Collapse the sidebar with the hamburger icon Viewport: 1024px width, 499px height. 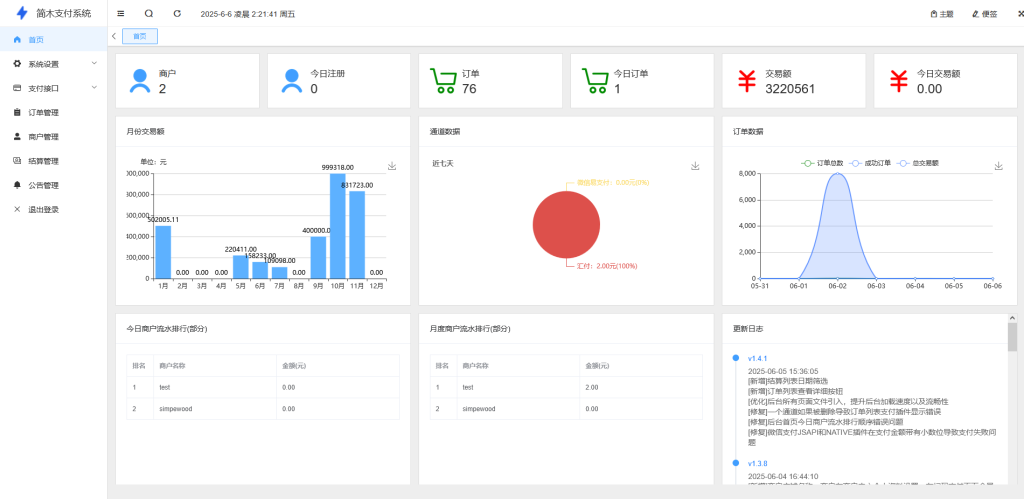[x=121, y=14]
